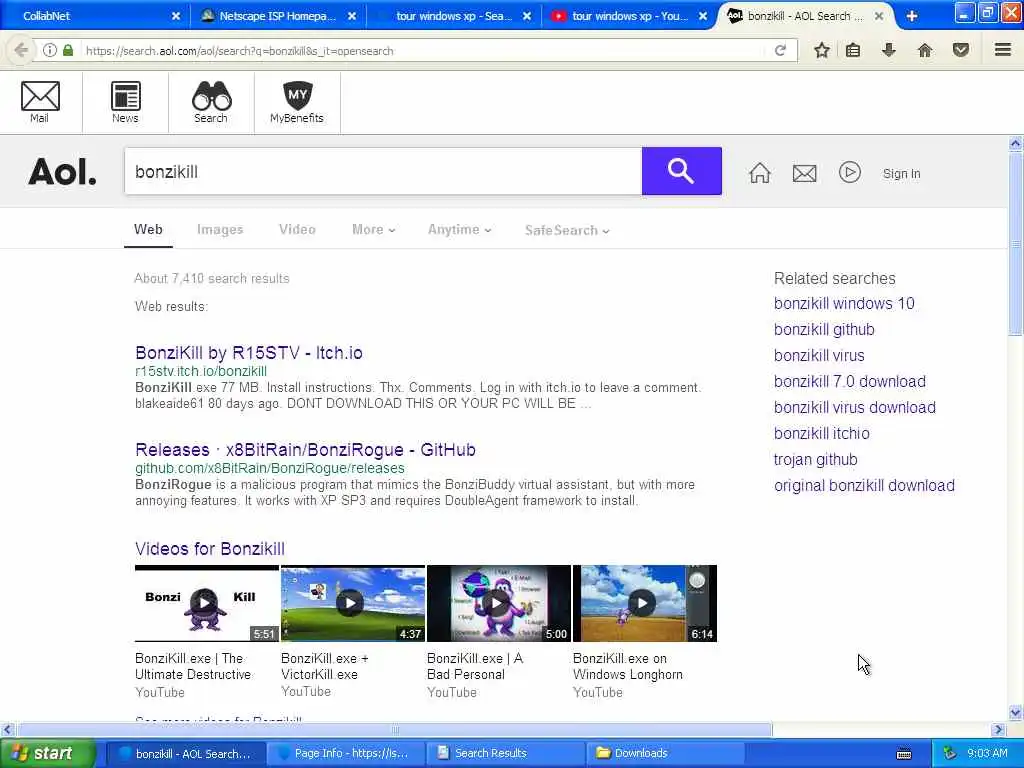Switch to Page Info taskbar window

tap(344, 754)
